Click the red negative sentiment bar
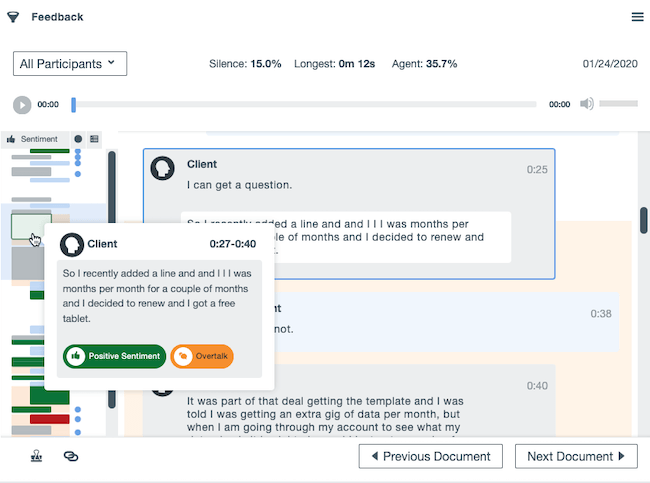The width and height of the screenshot is (650, 483). tap(49, 419)
